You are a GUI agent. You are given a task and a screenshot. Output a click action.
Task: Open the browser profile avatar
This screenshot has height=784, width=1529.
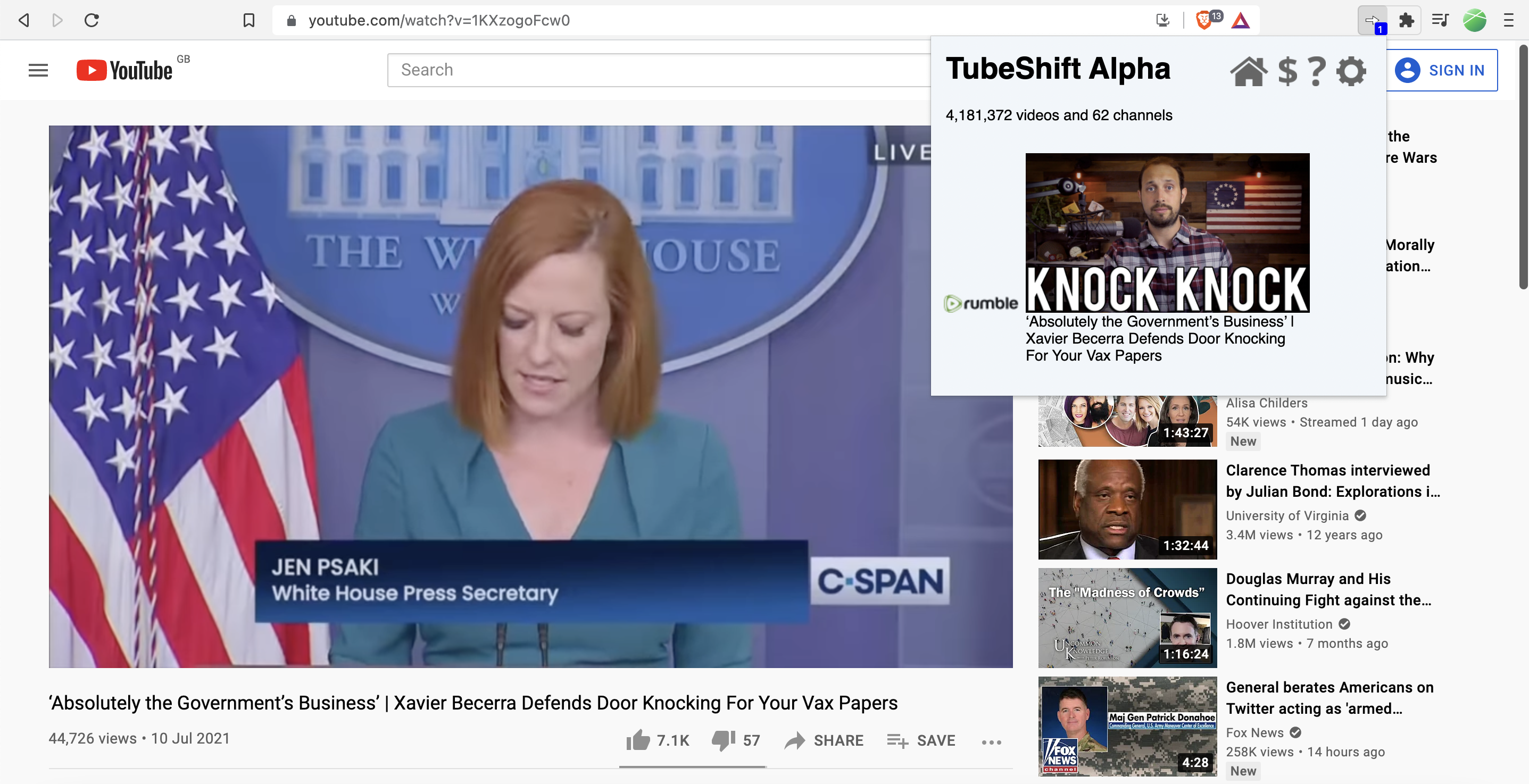click(1475, 21)
